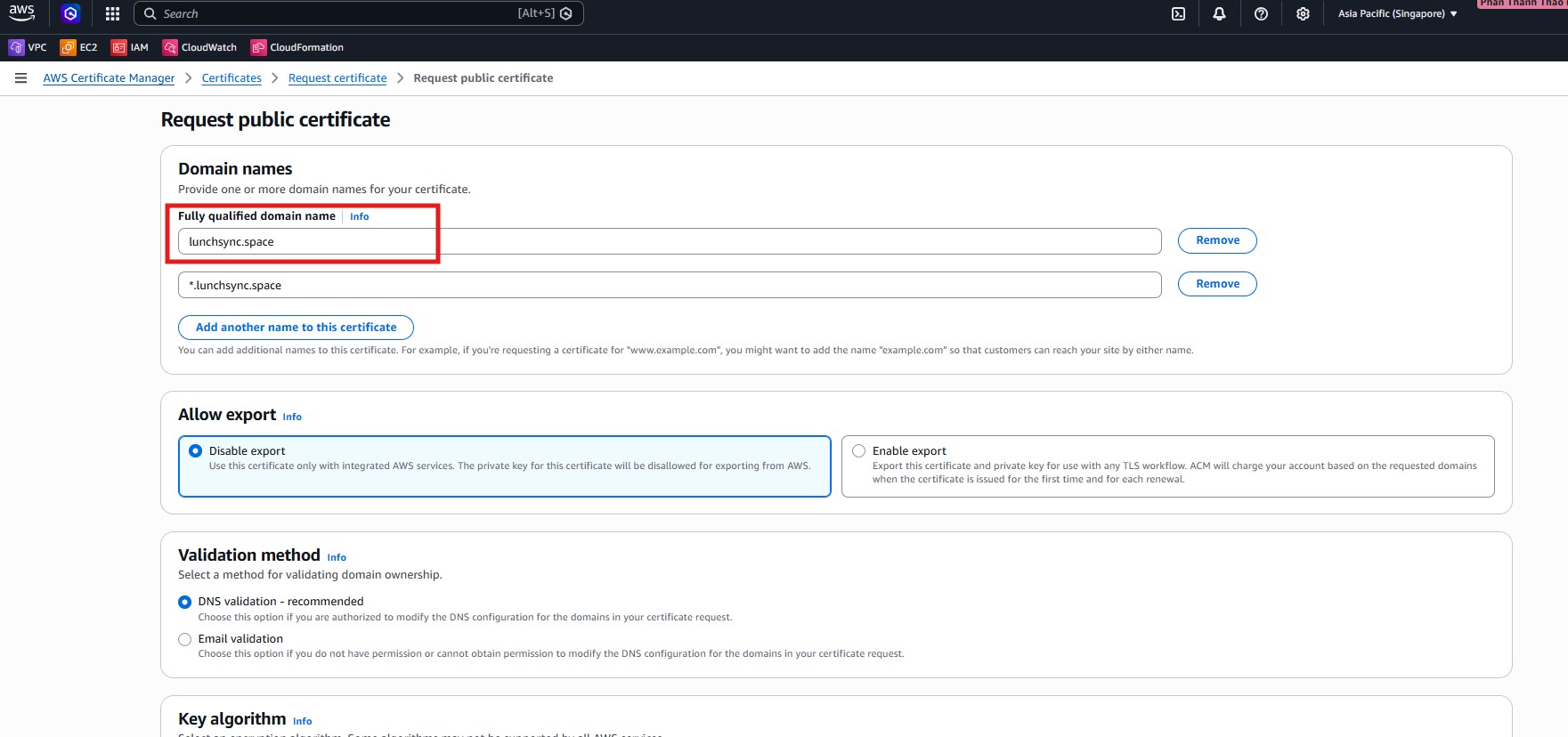Open the notifications bell icon
Viewport: 1568px width, 737px height.
[x=1219, y=13]
